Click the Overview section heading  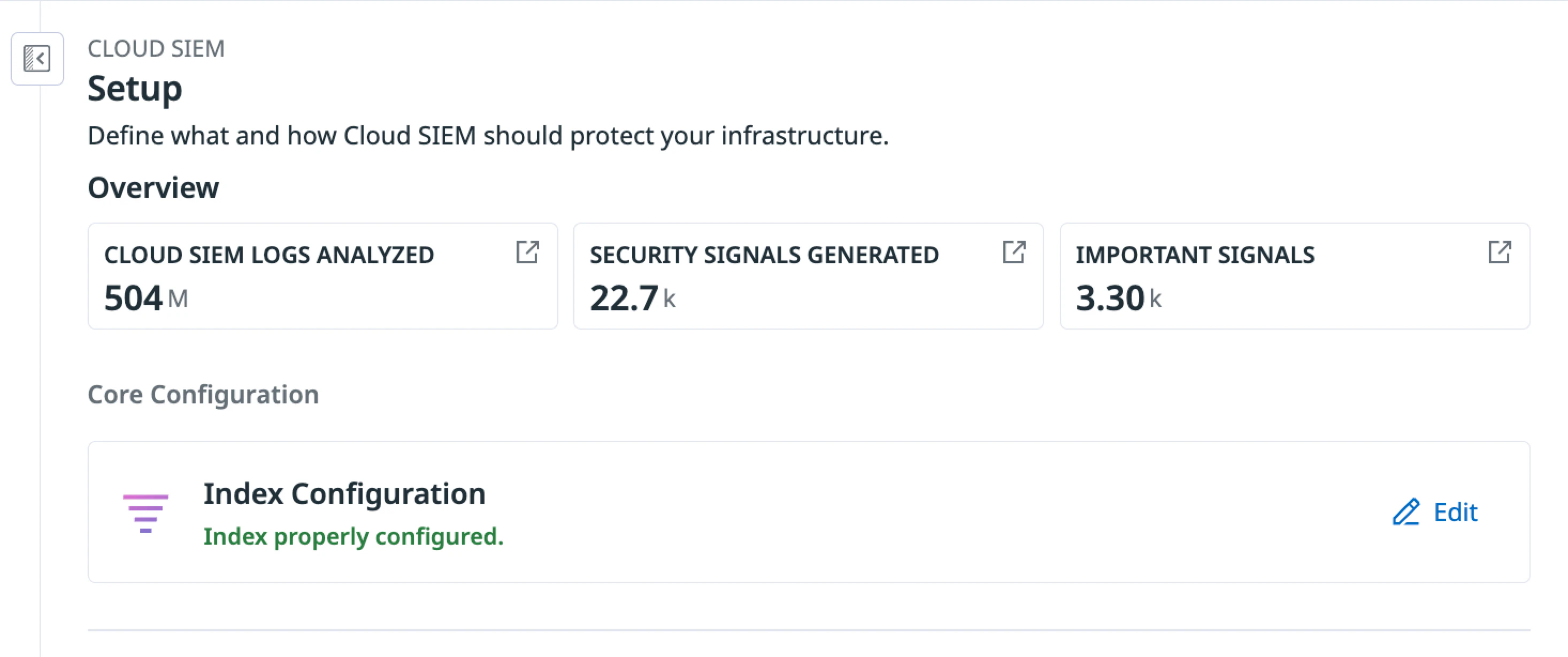pos(153,188)
